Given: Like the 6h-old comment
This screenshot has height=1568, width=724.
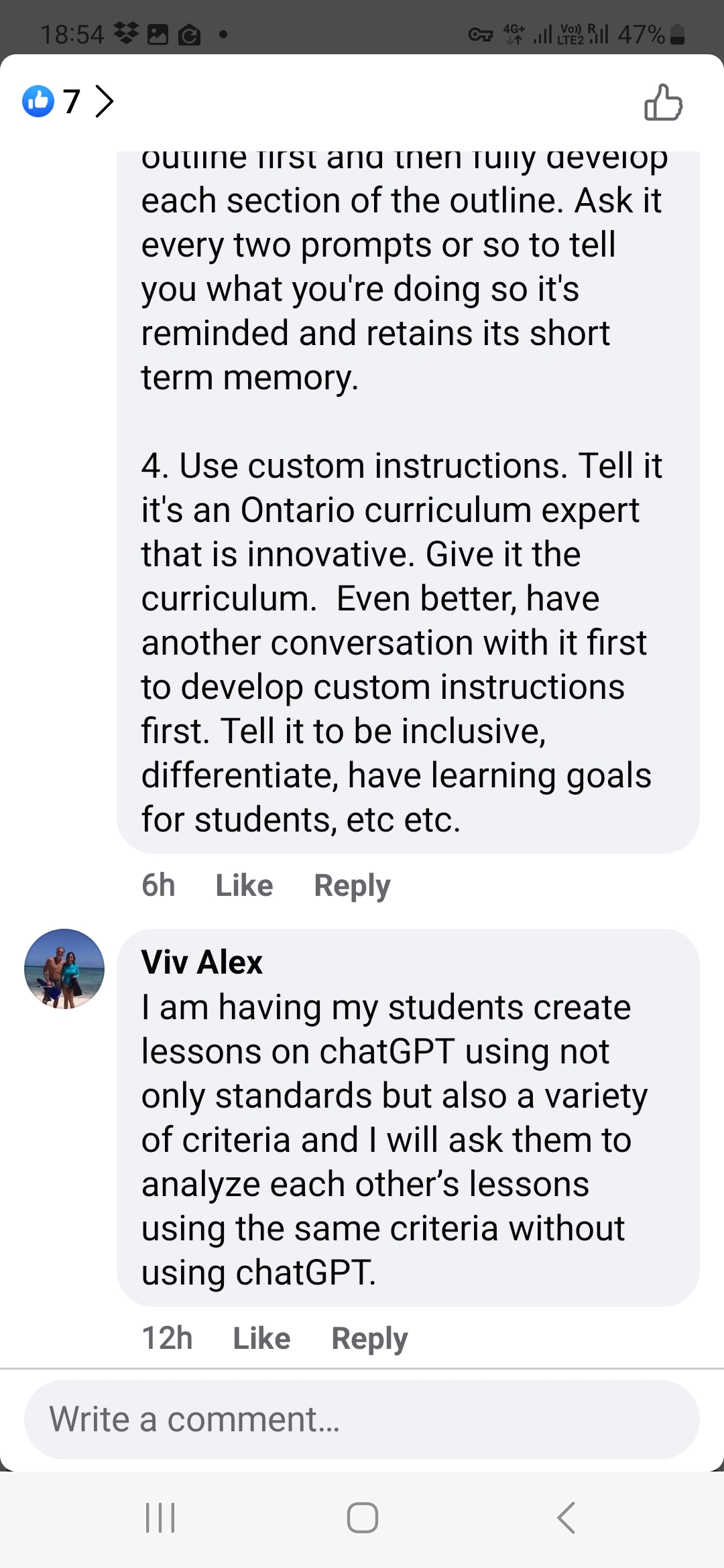Looking at the screenshot, I should (x=244, y=885).
